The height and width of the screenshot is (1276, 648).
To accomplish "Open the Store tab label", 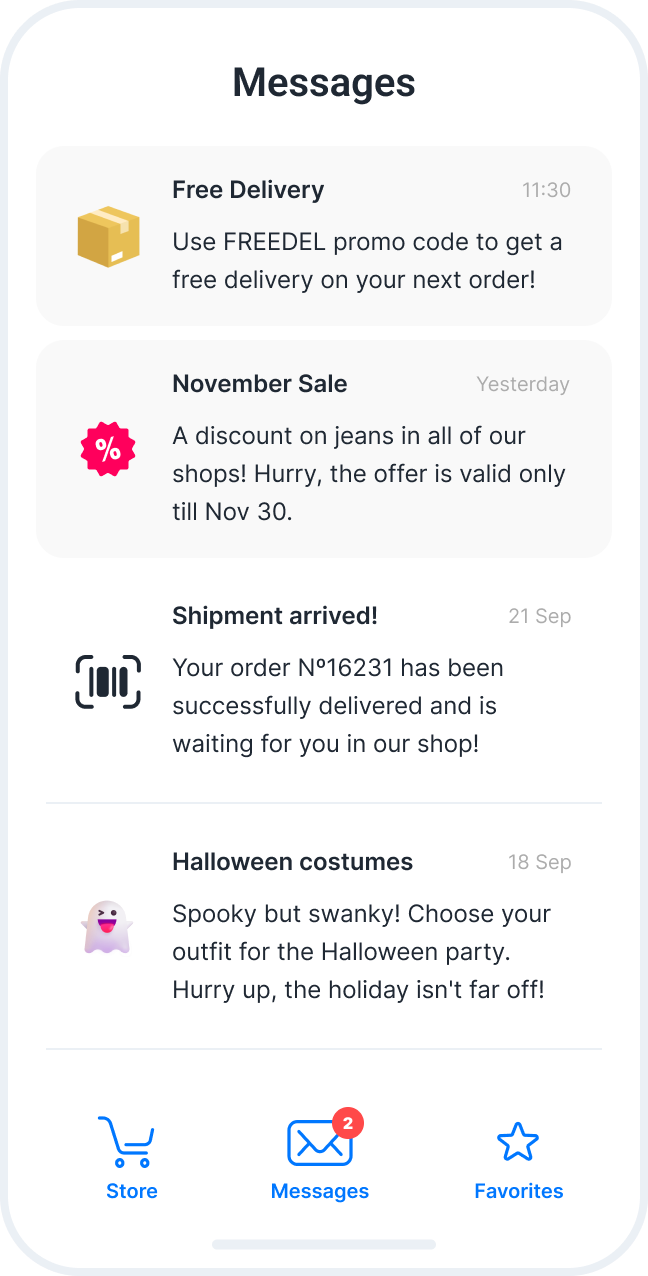I will (132, 1191).
